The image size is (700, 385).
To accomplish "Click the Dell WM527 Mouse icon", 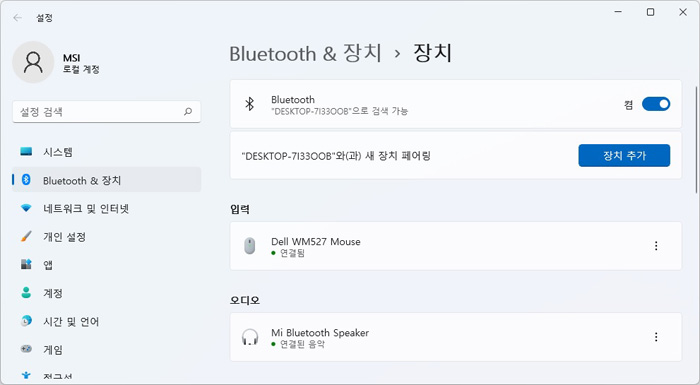I will pyautogui.click(x=250, y=246).
